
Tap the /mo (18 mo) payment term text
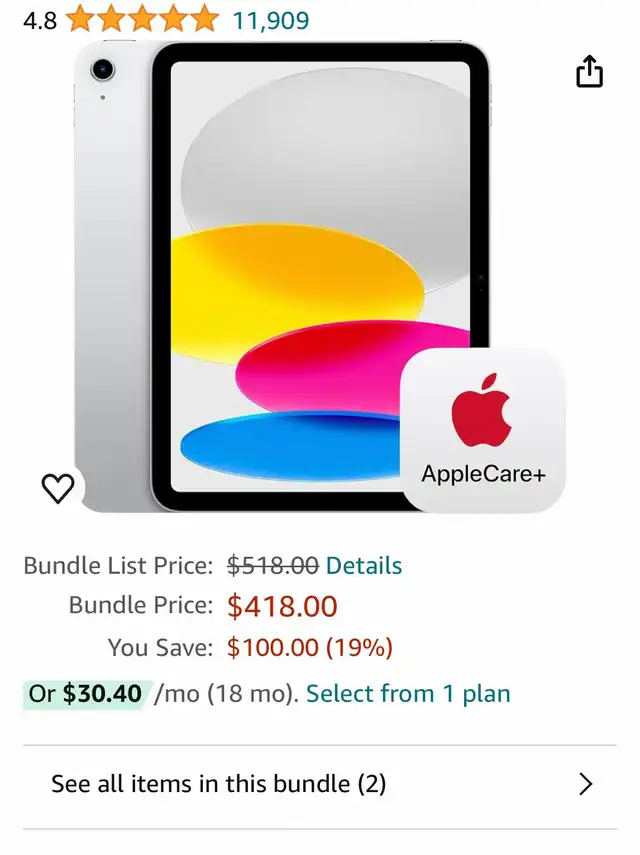(226, 694)
